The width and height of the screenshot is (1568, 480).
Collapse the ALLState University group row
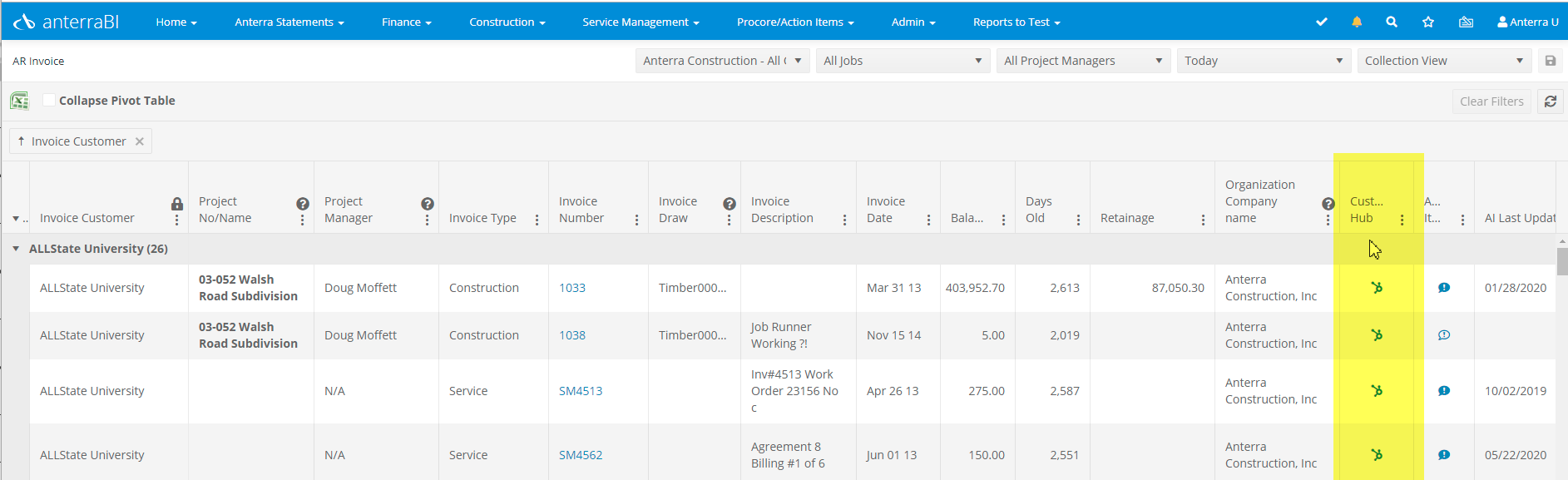(16, 249)
